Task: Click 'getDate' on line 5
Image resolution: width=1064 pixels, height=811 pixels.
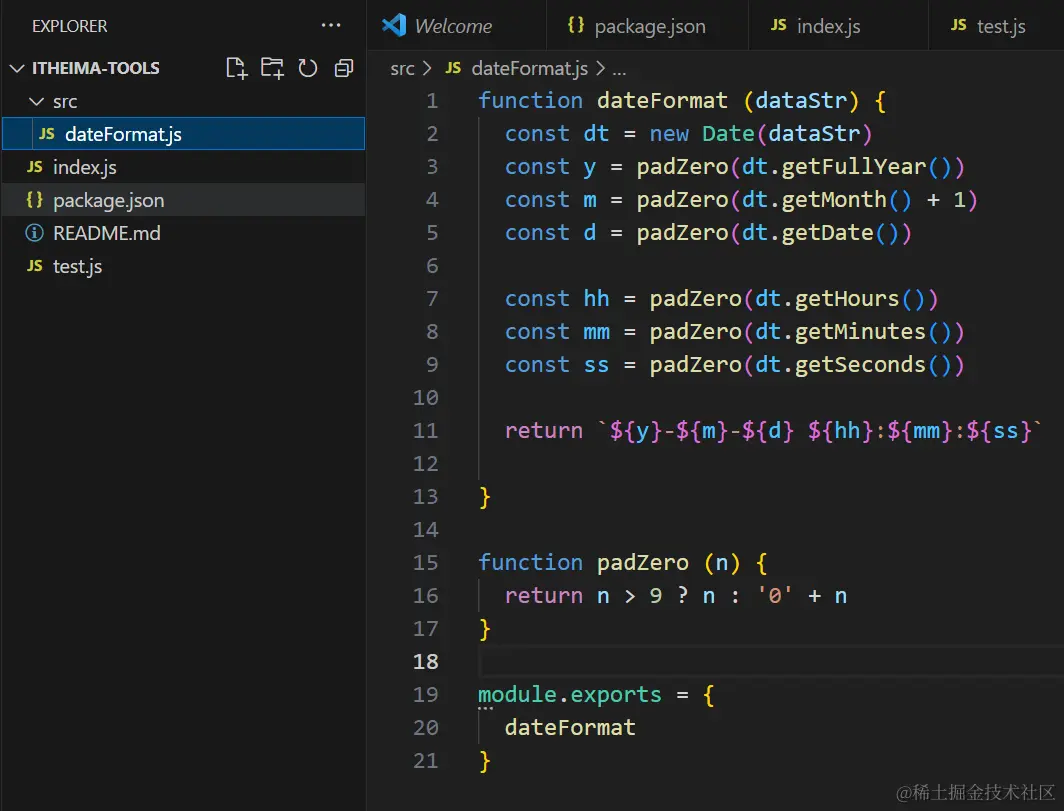Action: [x=827, y=233]
